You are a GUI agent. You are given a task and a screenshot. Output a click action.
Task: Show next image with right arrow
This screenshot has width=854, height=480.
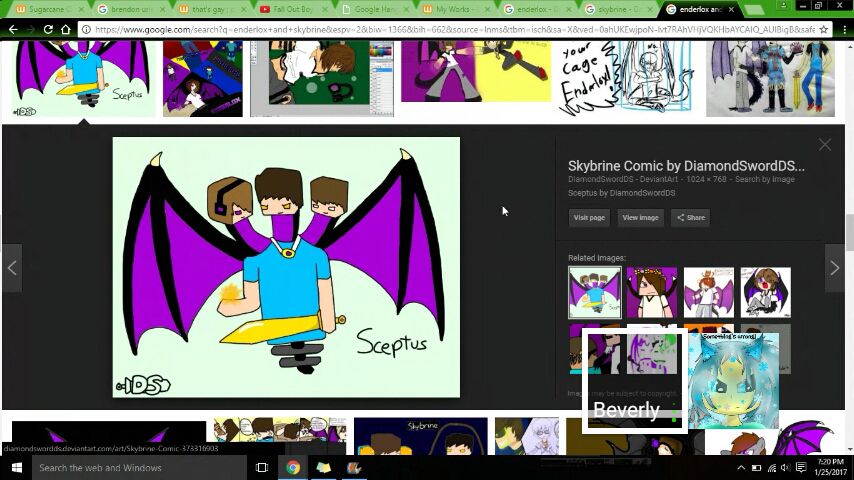coord(834,268)
